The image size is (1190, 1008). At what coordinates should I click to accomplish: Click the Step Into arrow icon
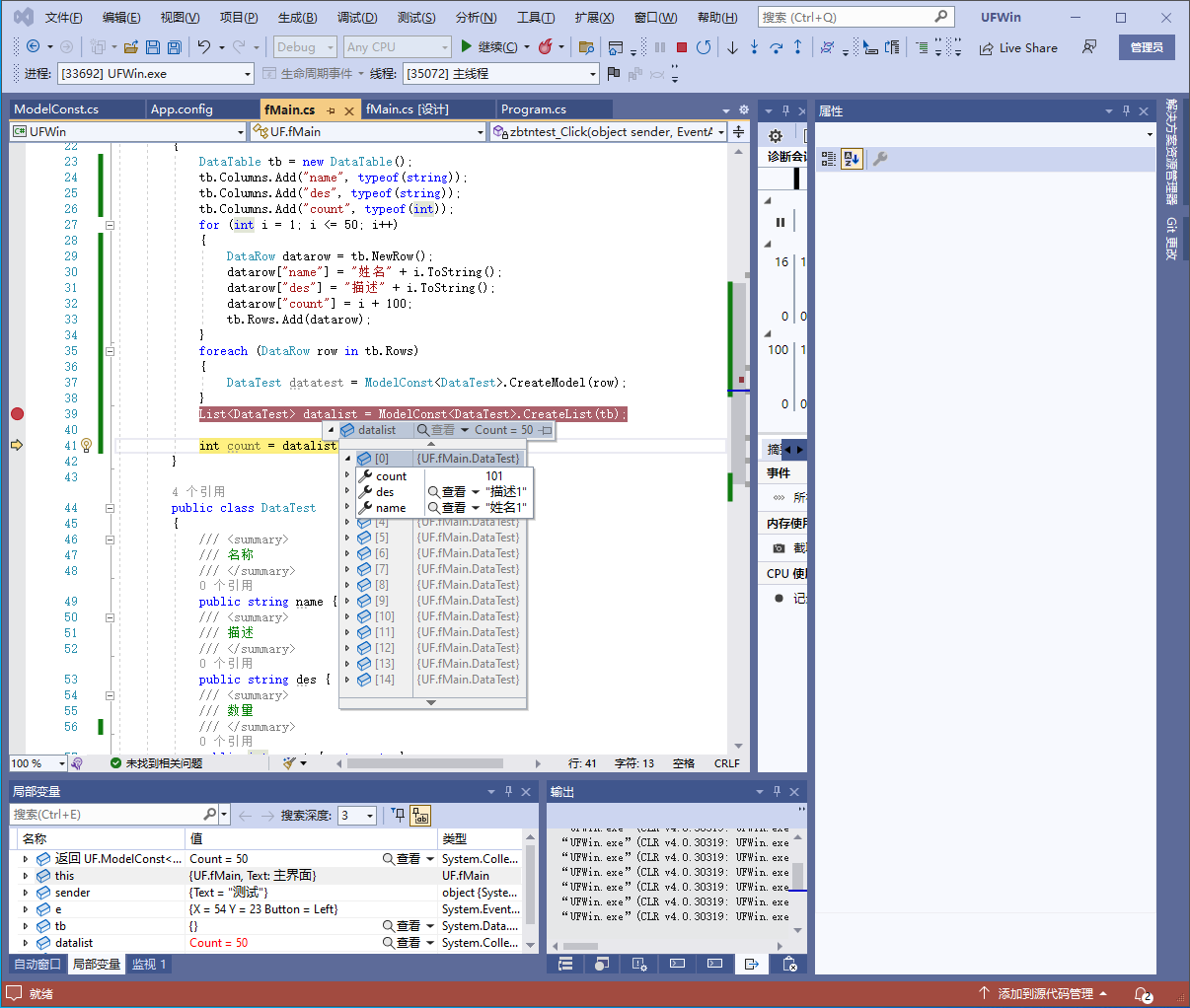coord(754,47)
